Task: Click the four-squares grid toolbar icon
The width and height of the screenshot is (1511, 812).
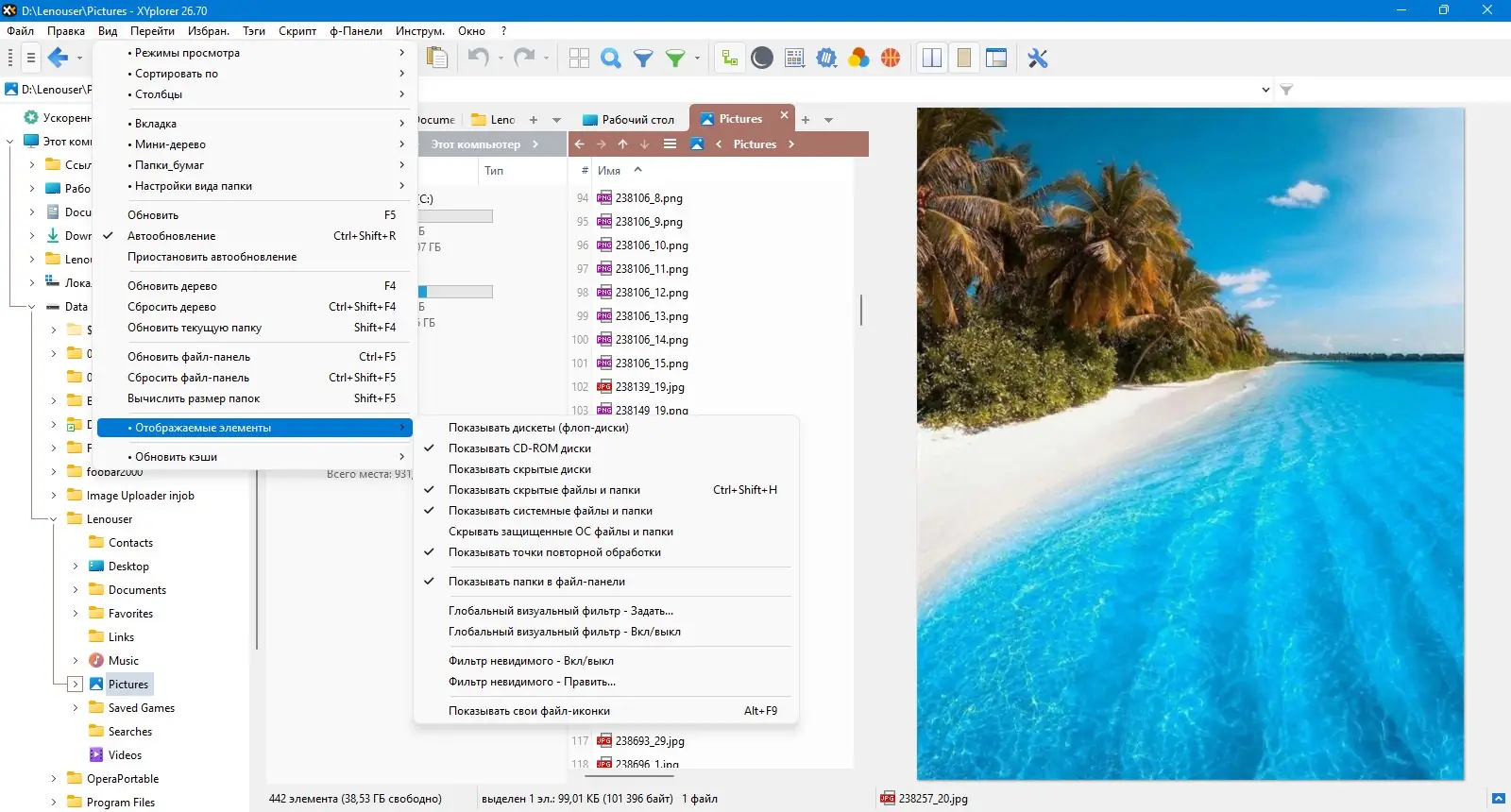Action: point(579,58)
